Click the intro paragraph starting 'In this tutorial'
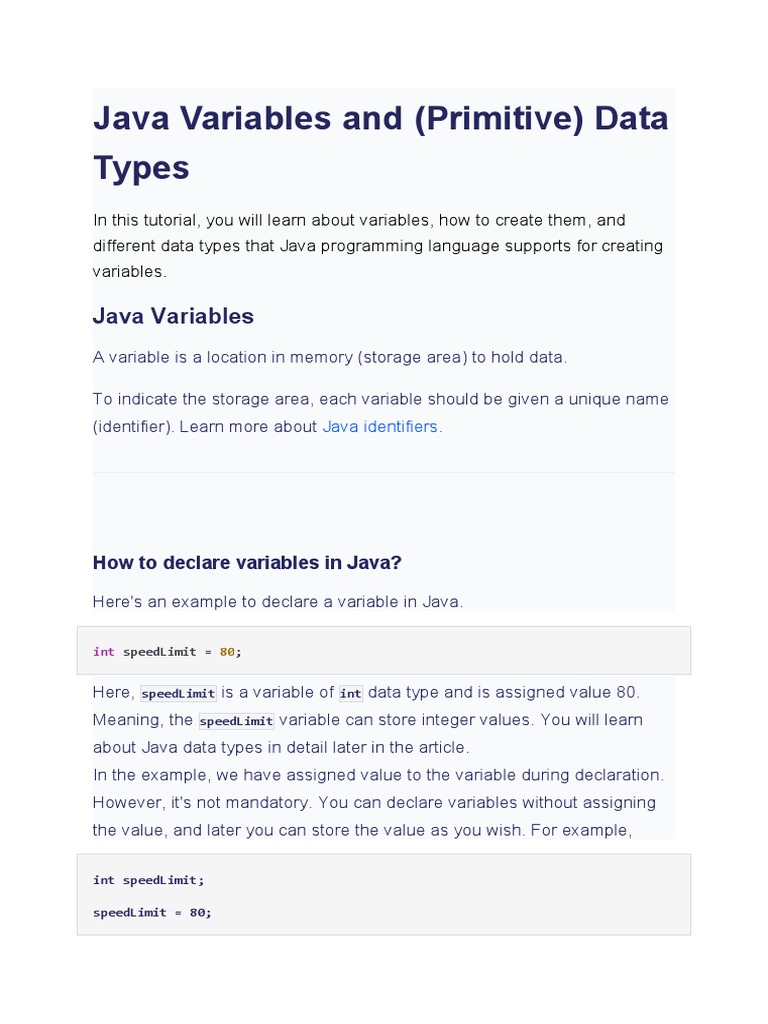 377,245
